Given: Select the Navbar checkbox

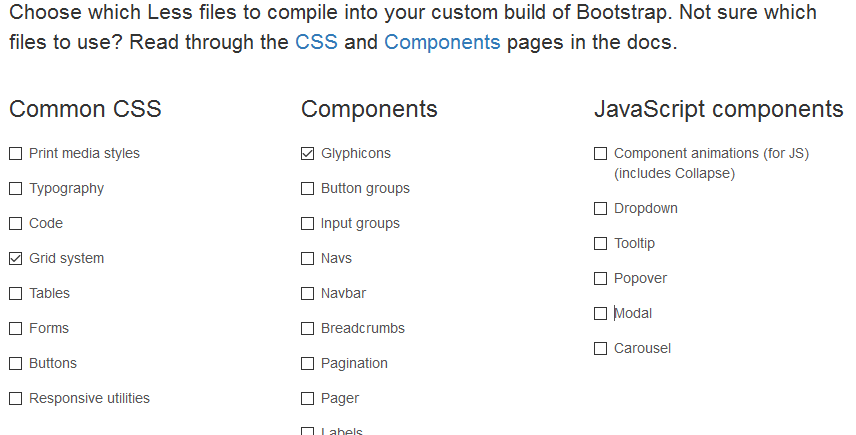Looking at the screenshot, I should pos(308,294).
